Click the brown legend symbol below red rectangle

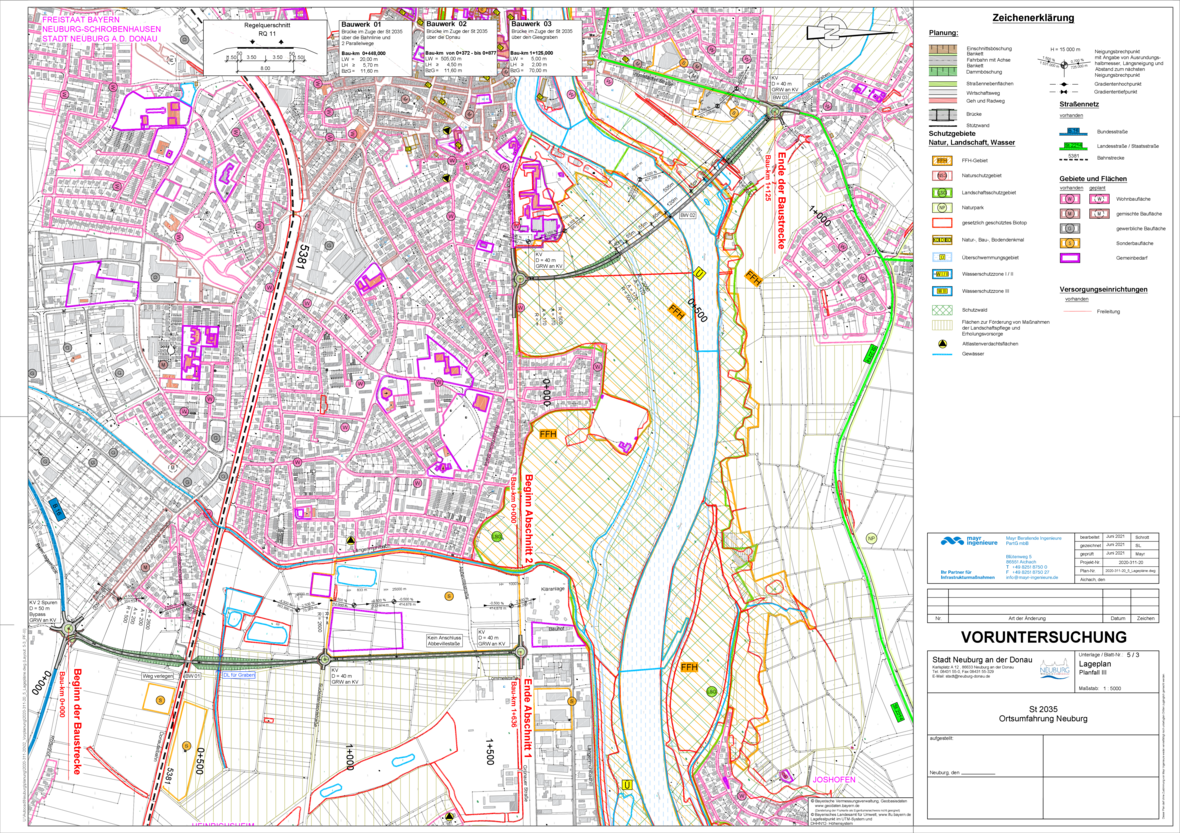[941, 240]
